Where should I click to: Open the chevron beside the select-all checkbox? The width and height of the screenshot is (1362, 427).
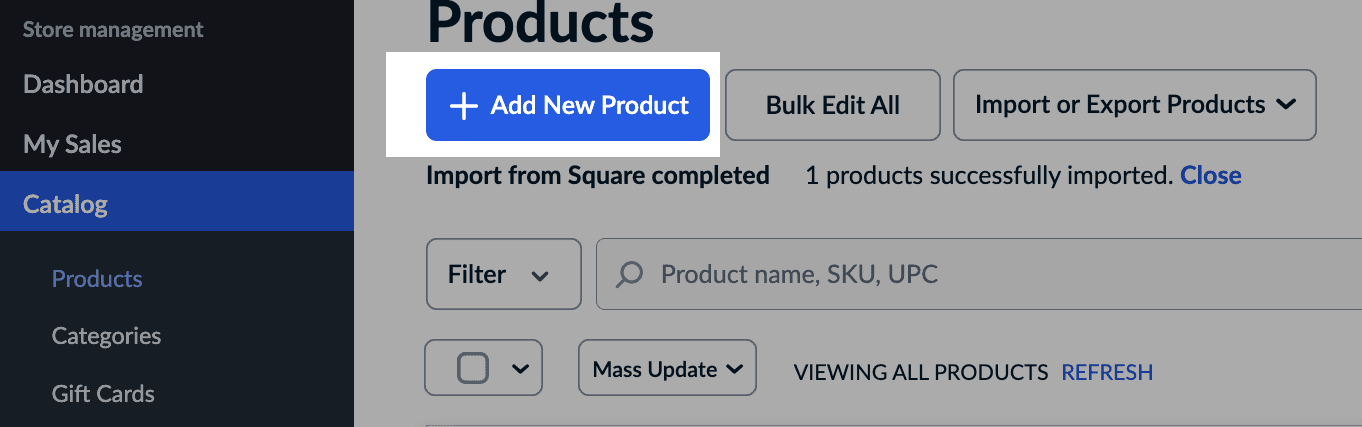tap(520, 369)
